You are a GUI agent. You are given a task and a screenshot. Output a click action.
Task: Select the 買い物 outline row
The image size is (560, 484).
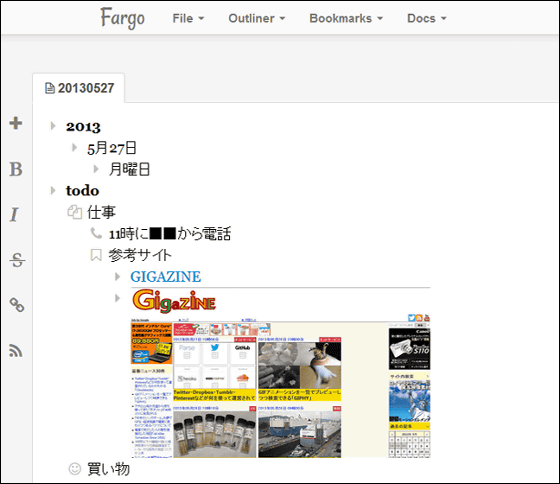tap(109, 469)
